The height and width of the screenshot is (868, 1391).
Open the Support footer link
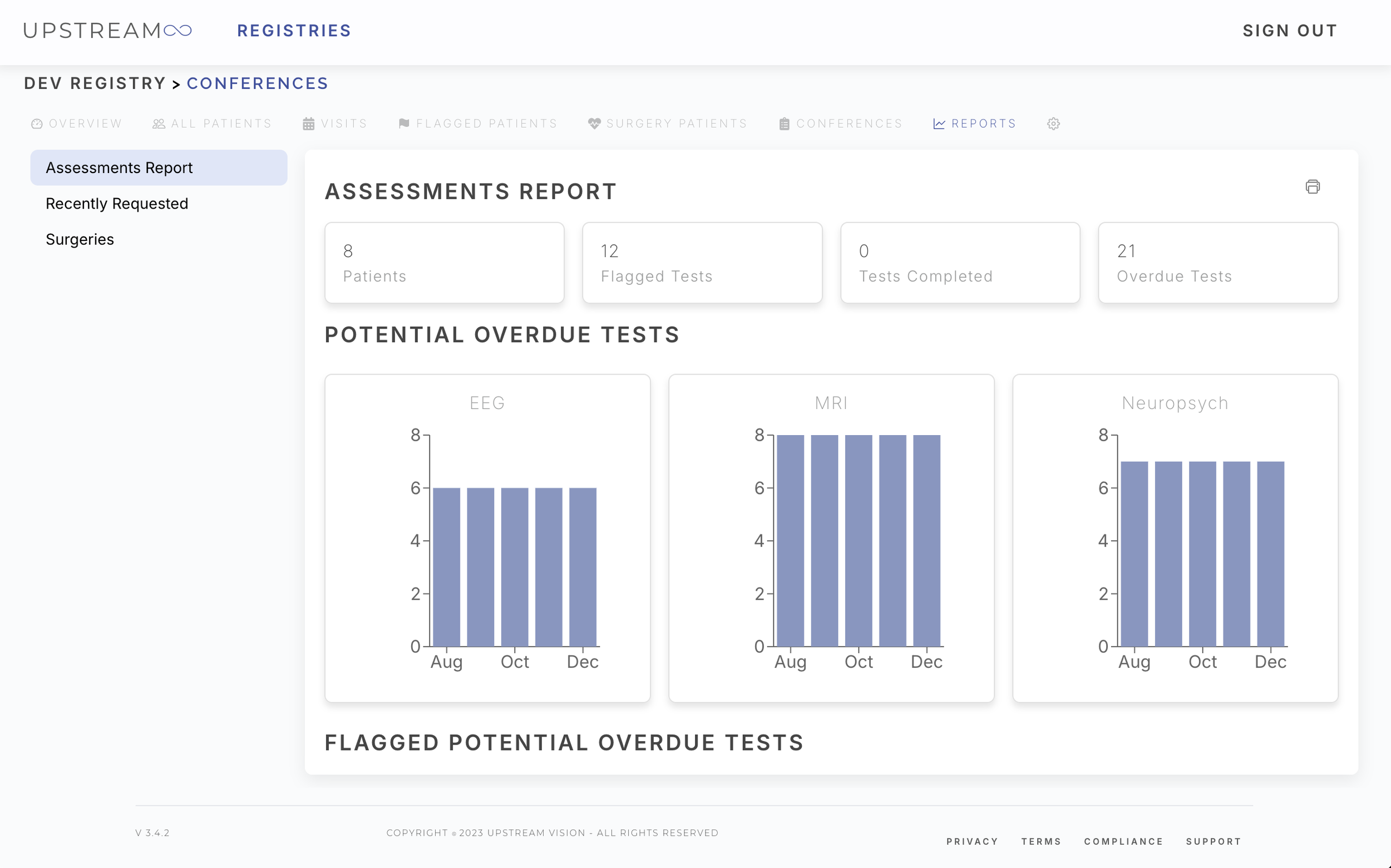pos(1214,841)
